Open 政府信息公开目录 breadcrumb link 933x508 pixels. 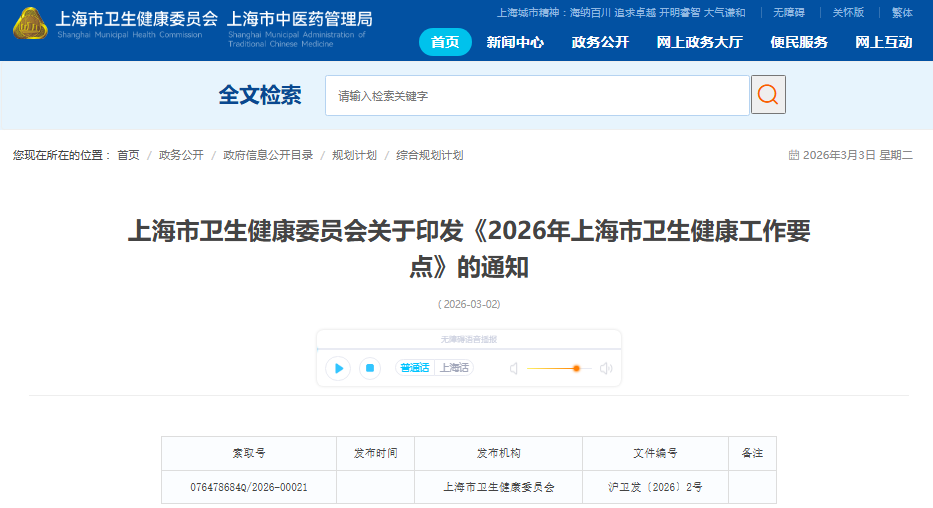pos(268,155)
